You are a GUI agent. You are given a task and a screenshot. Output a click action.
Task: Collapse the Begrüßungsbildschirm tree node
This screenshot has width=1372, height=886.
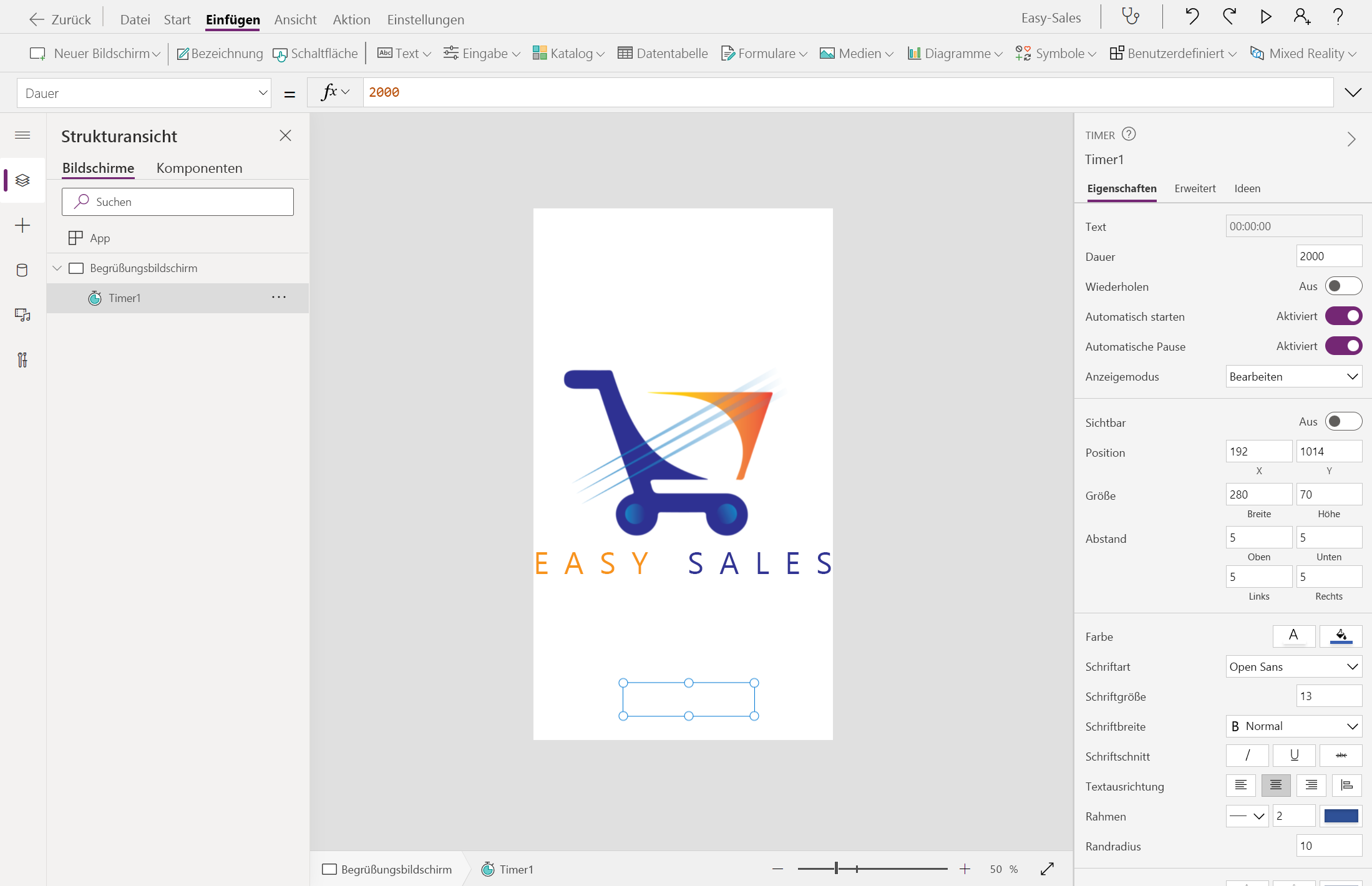coord(57,268)
